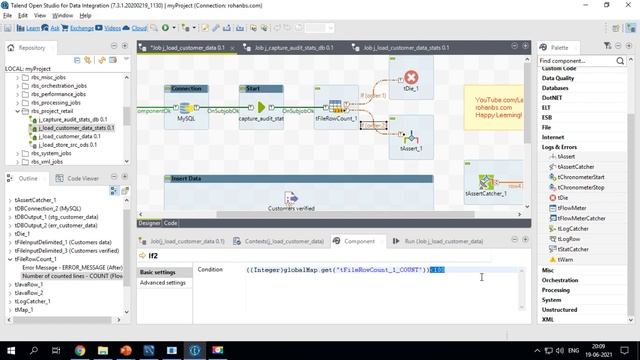
Task: Expand the rbs_misc_jobs repository folder
Action: point(18,77)
